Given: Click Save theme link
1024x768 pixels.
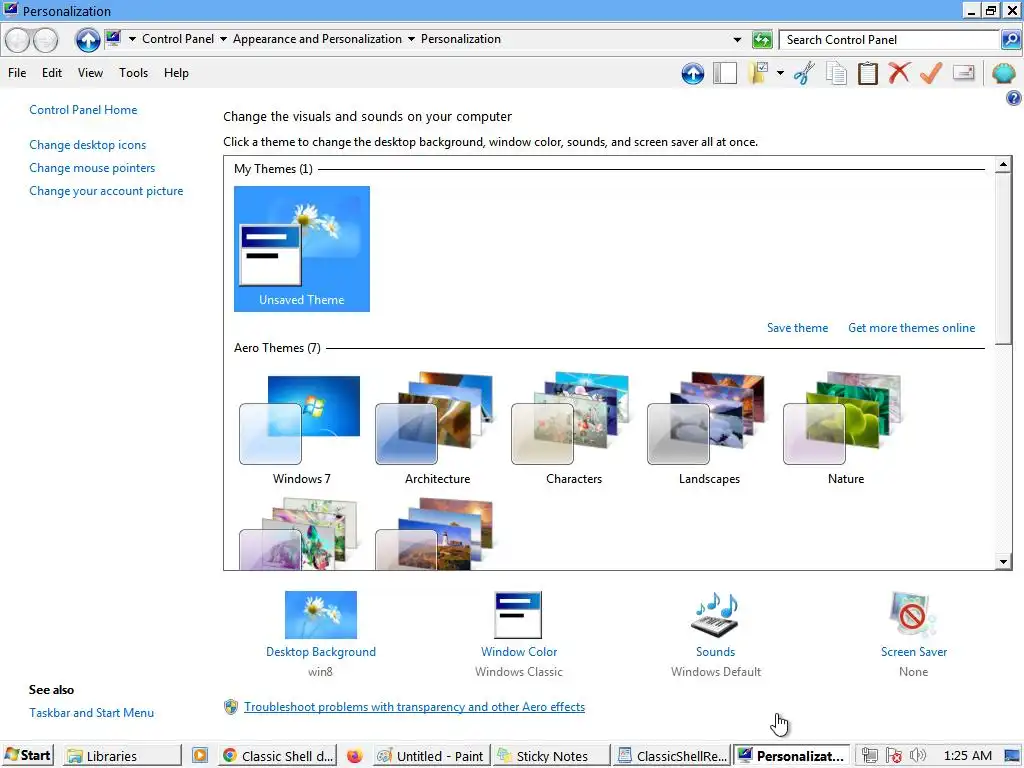Looking at the screenshot, I should click(x=797, y=328).
